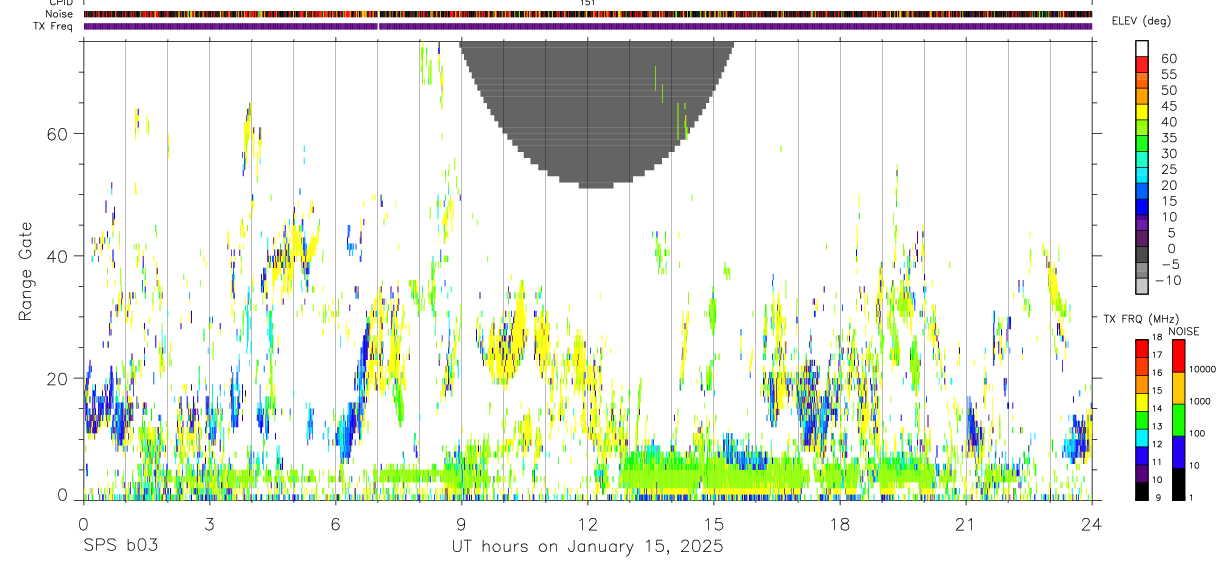Click the '6' tick on the UT hours axis
The width and height of the screenshot is (1228, 567).
pyautogui.click(x=335, y=523)
